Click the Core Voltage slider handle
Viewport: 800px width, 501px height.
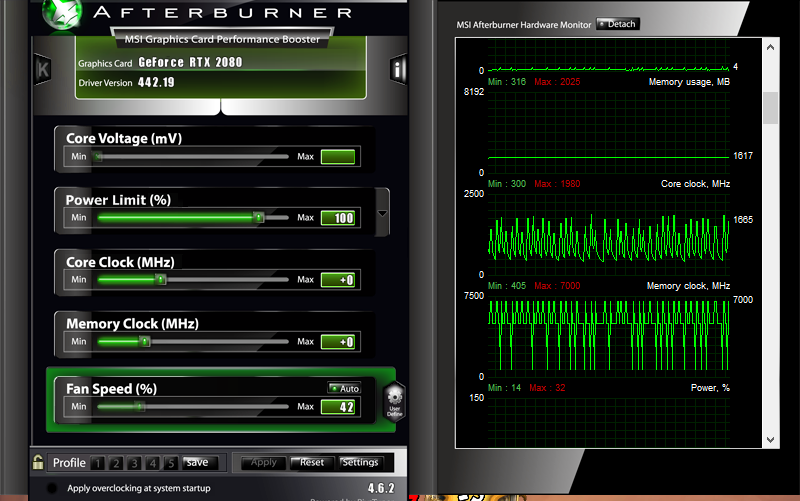tap(98, 157)
